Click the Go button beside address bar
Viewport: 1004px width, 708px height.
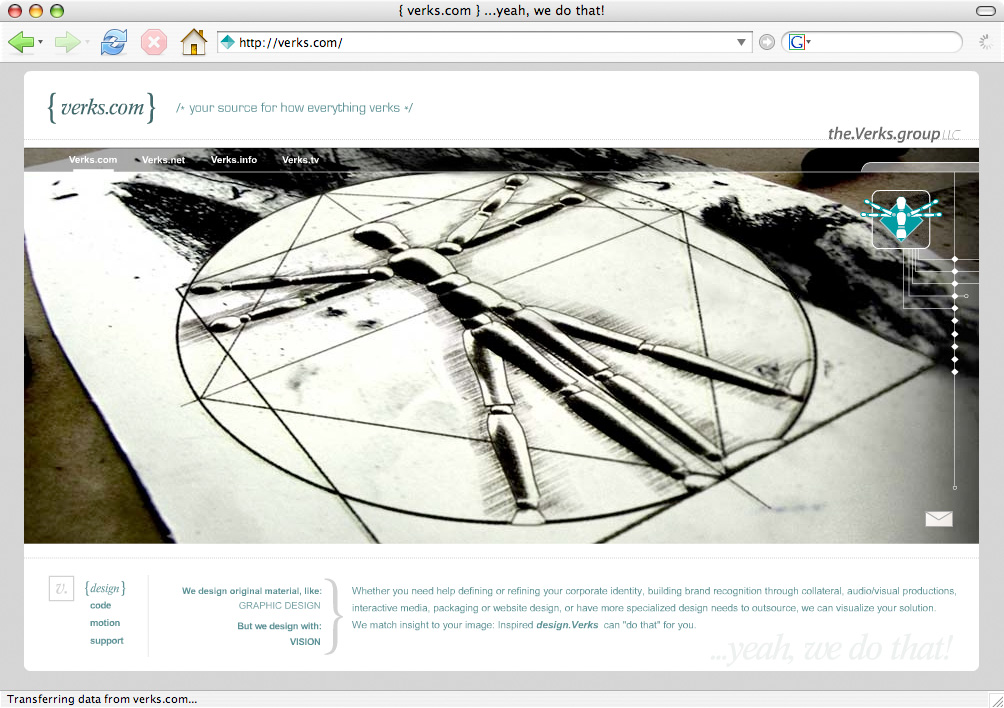pyautogui.click(x=766, y=42)
